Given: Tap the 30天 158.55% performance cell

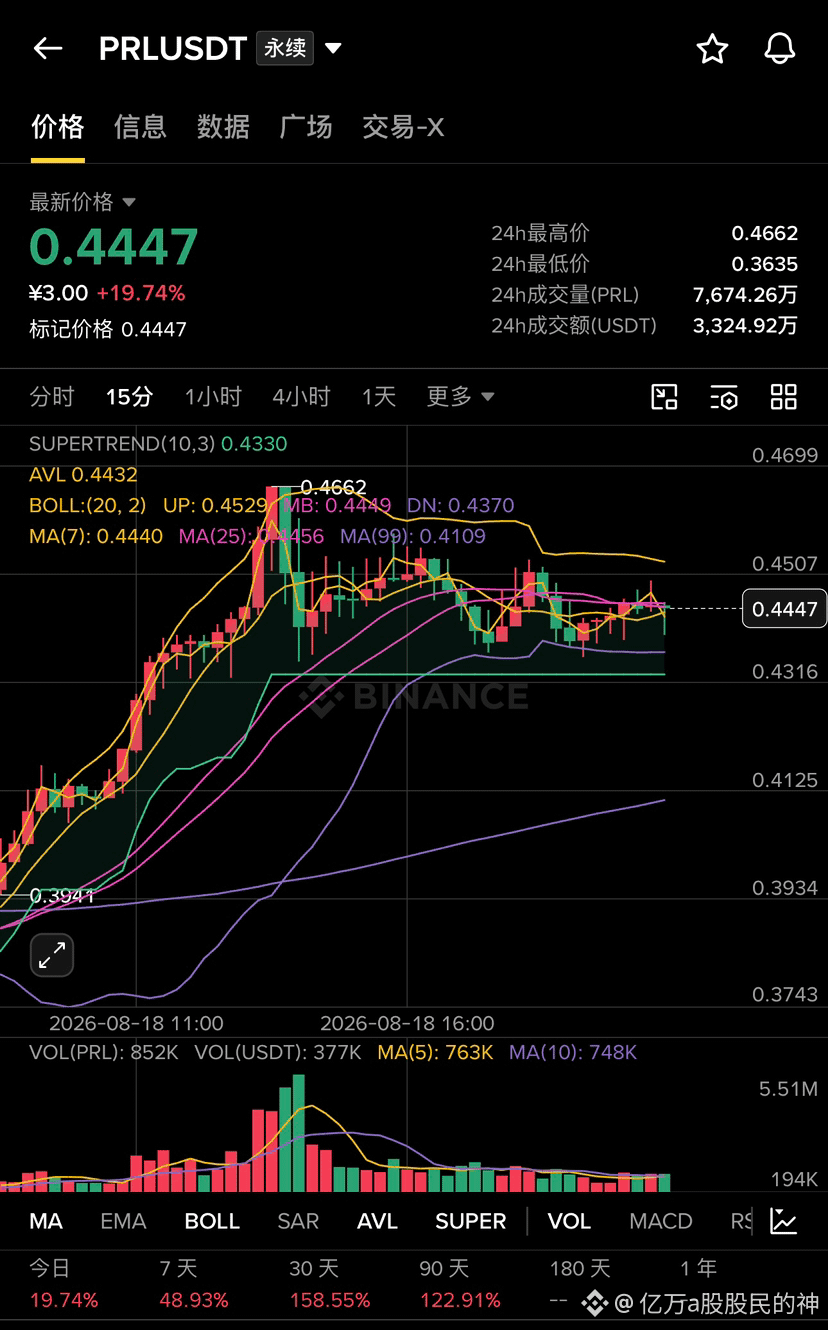Looking at the screenshot, I should click(x=330, y=1284).
